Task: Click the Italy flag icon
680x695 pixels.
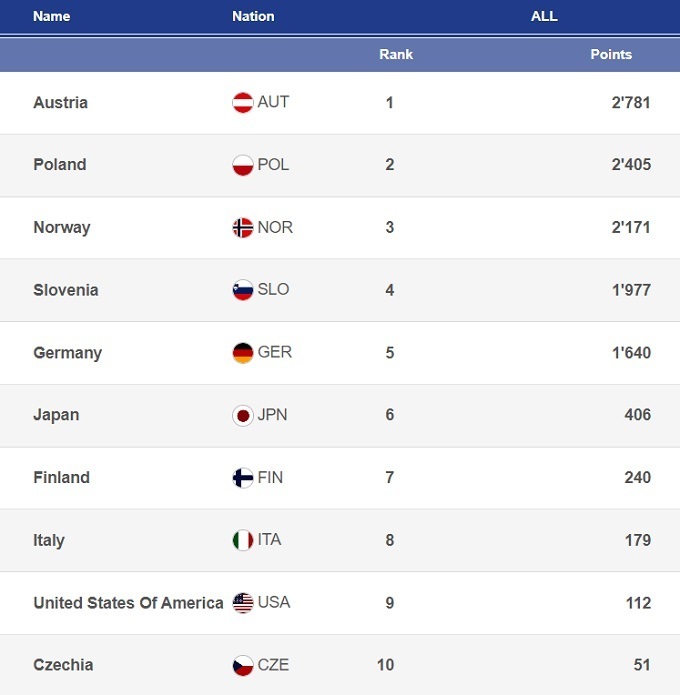Action: pos(242,540)
